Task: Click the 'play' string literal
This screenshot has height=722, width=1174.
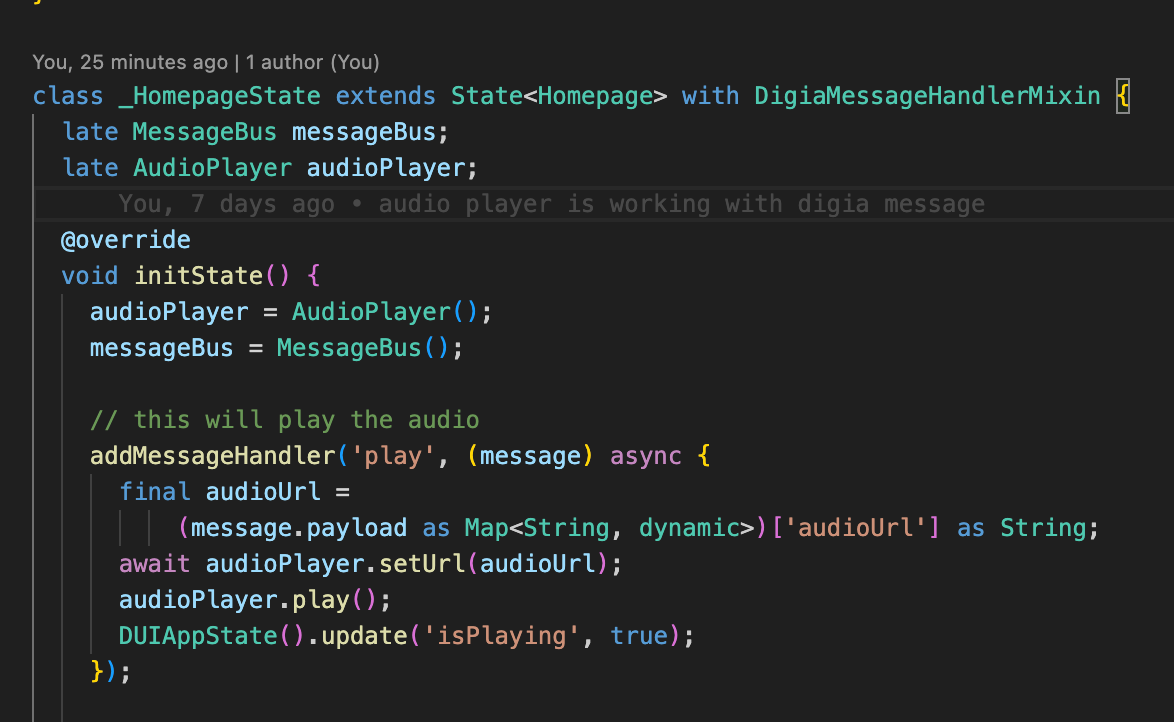Action: pos(392,455)
